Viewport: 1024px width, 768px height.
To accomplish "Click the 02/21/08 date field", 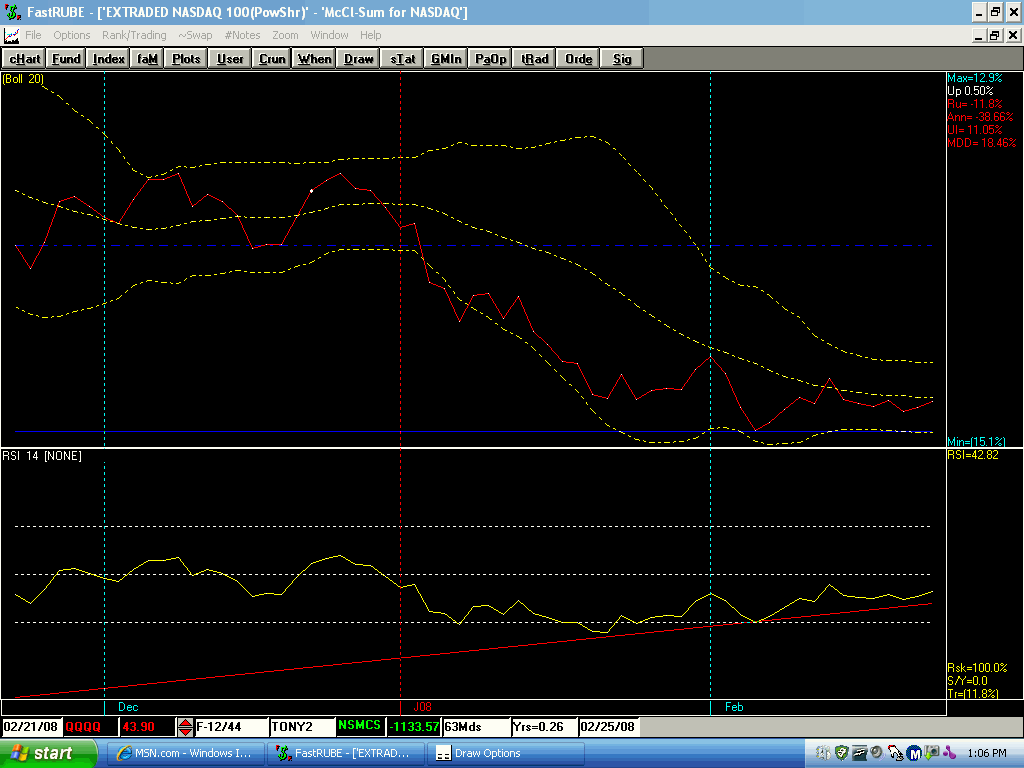I will click(x=31, y=727).
